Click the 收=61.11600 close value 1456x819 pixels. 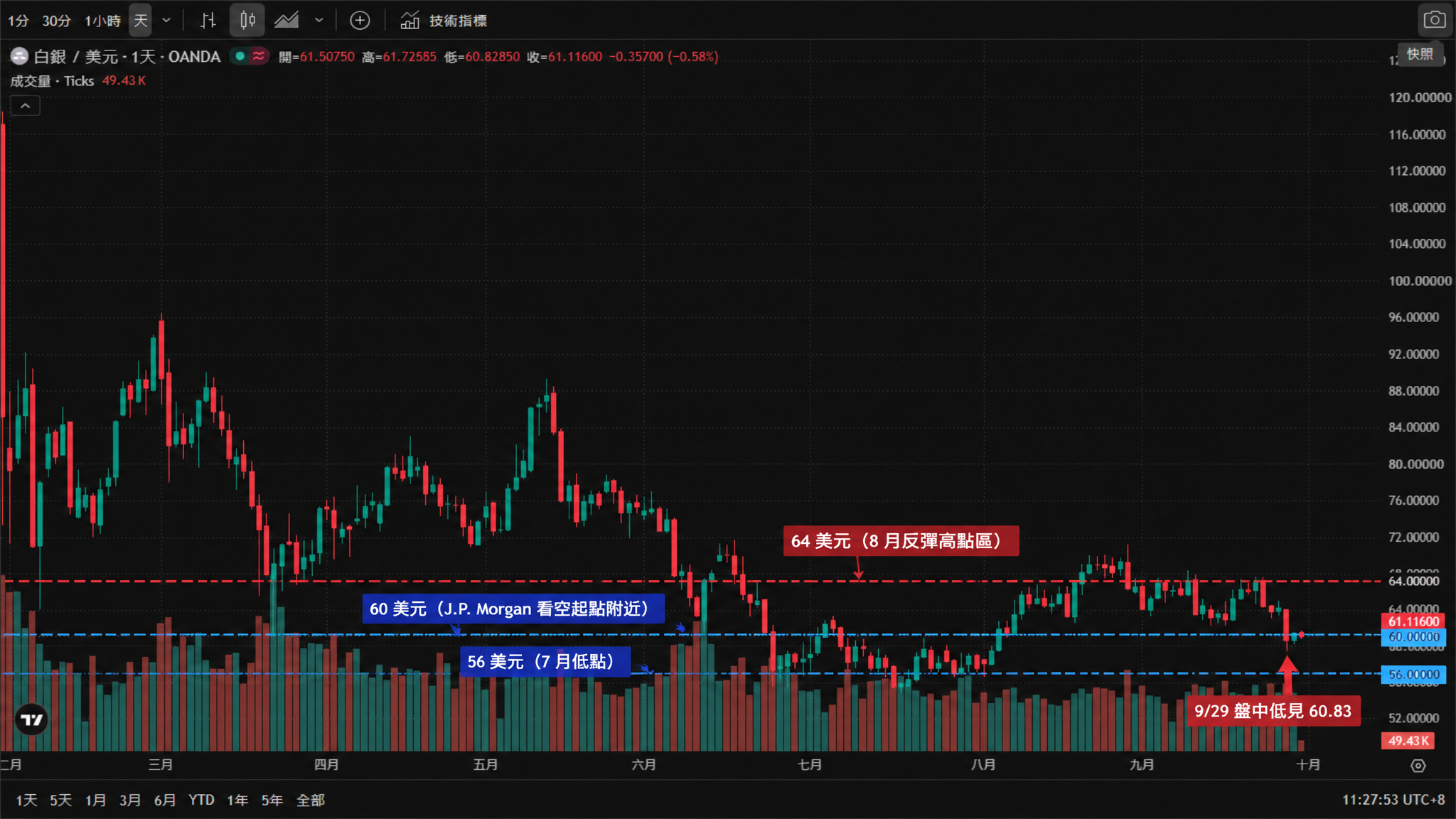tap(564, 57)
